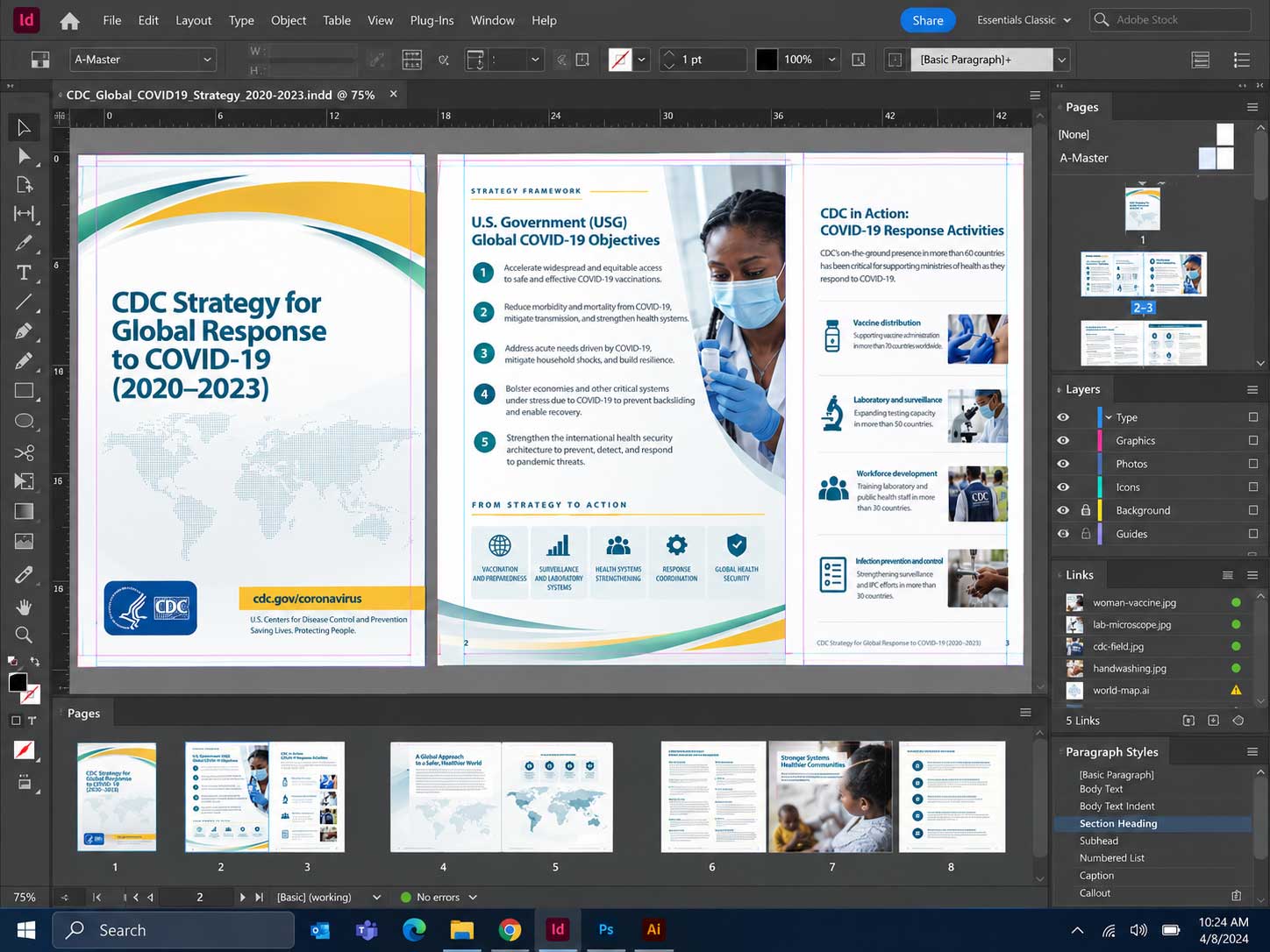Viewport: 1270px width, 952px height.
Task: Open Microsoft Teams from the taskbar
Action: point(367,929)
